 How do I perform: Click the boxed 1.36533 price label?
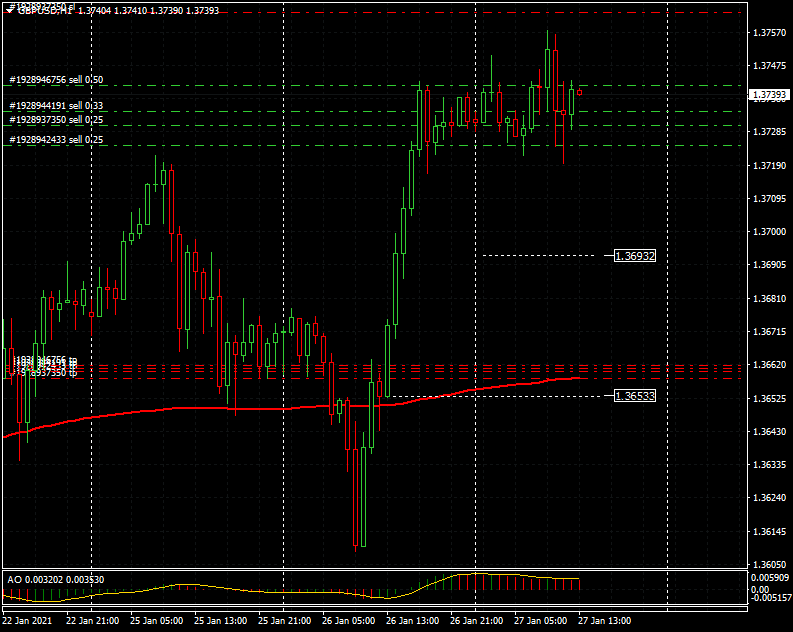635,395
